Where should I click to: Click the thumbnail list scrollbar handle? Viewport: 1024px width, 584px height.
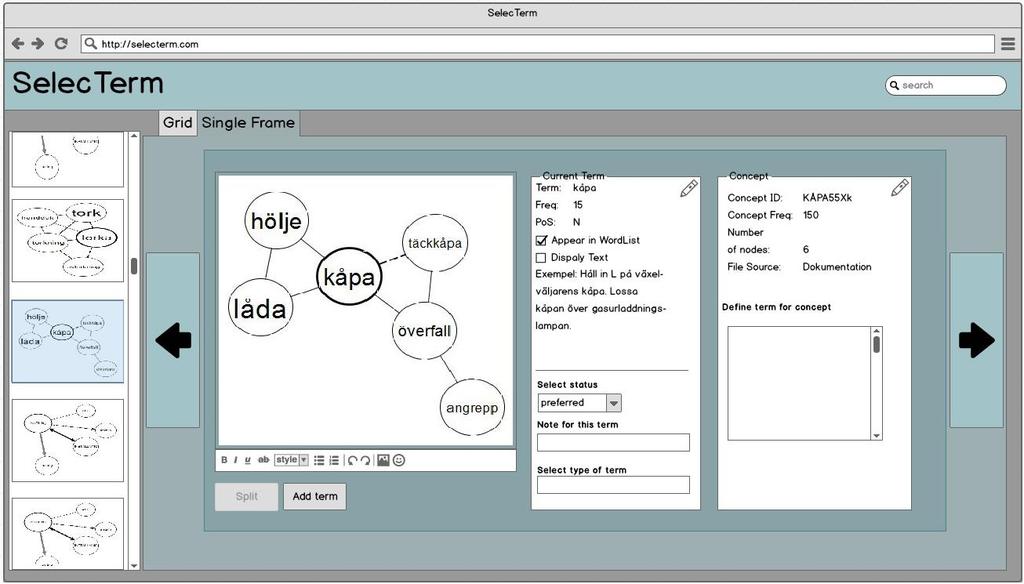pos(134,266)
